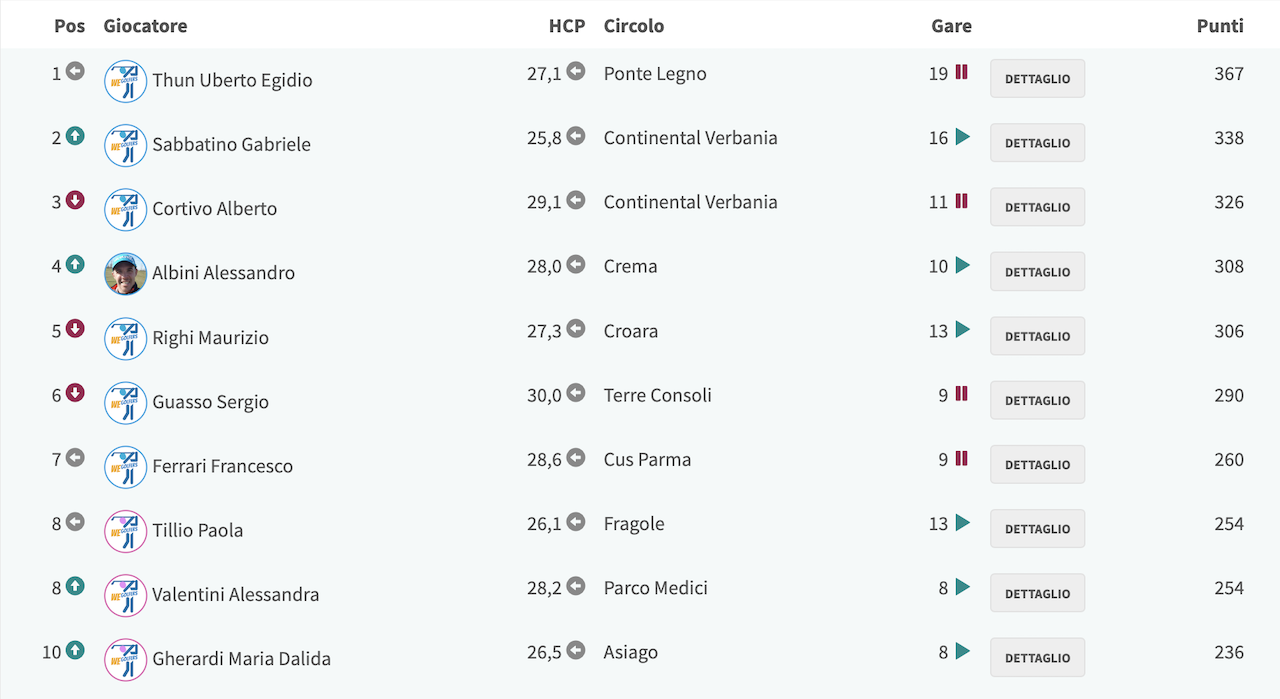Click the green up arrow beside Sabbatino Gabriele
1280x699 pixels.
point(75,136)
